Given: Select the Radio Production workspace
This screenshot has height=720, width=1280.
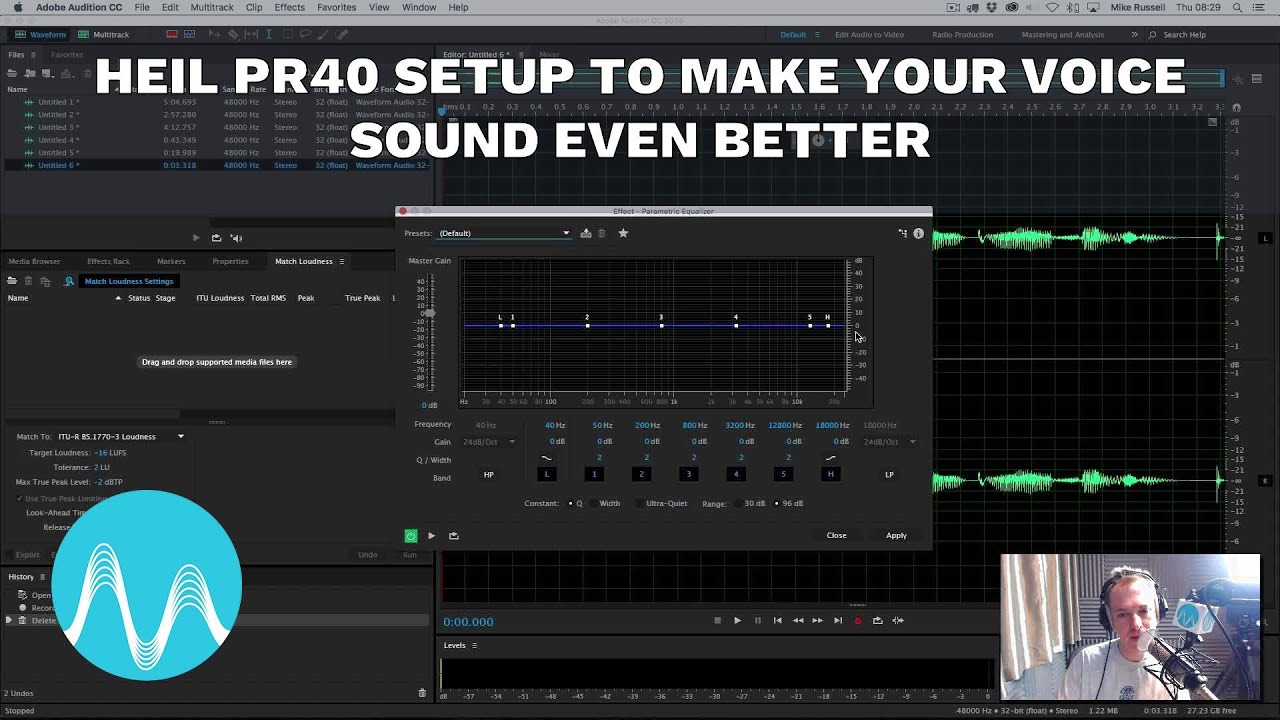Looking at the screenshot, I should click(962, 35).
